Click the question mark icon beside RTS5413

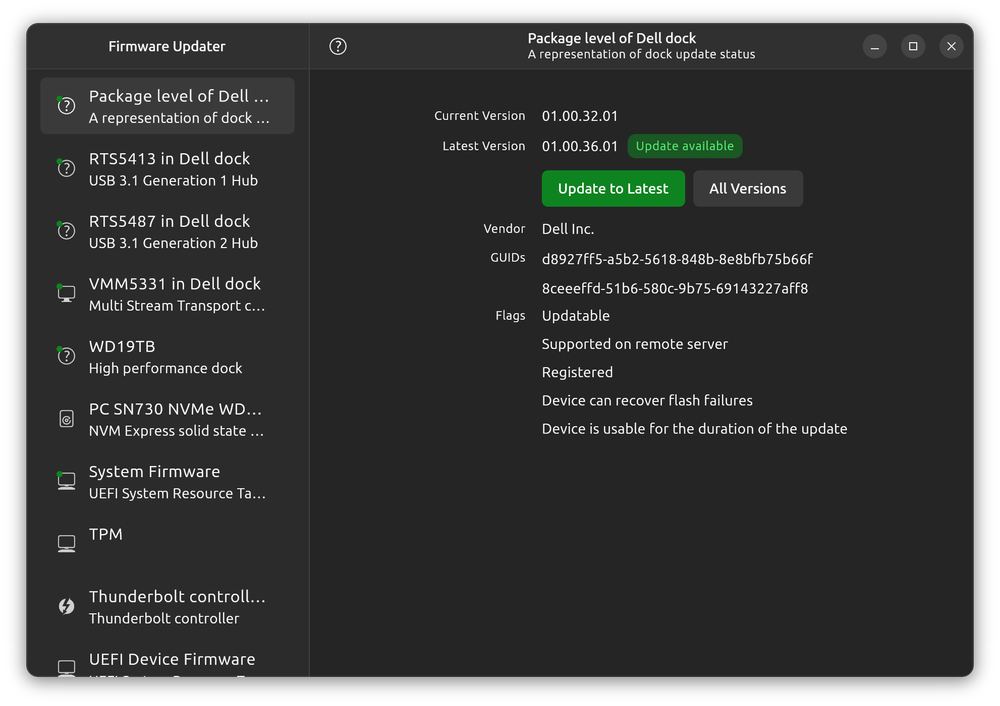click(65, 168)
